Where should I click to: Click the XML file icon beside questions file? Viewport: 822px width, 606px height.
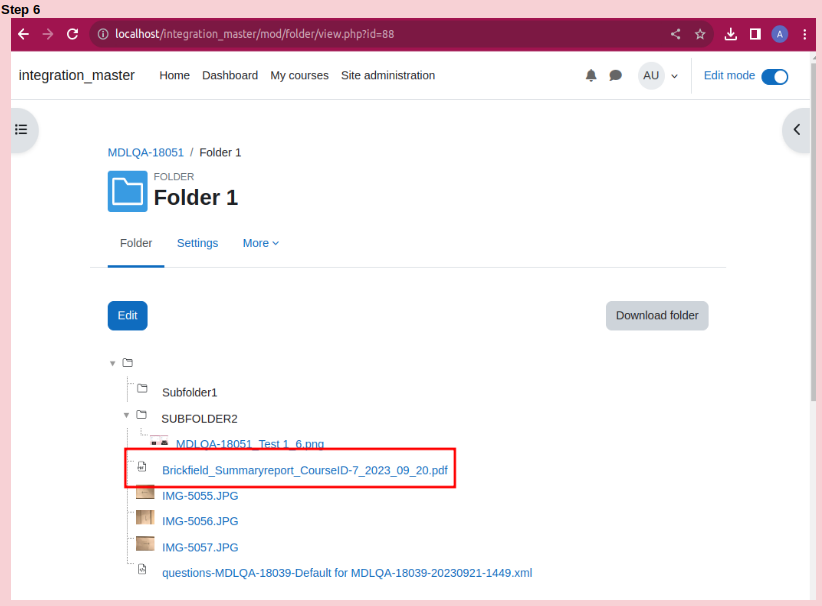tap(142, 569)
